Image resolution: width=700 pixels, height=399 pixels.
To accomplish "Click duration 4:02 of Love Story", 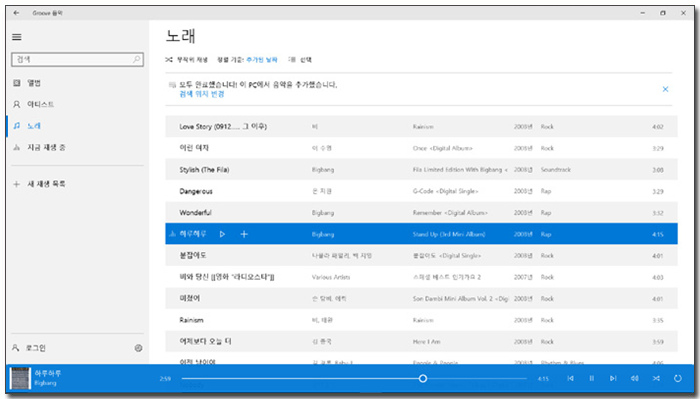I will click(658, 127).
